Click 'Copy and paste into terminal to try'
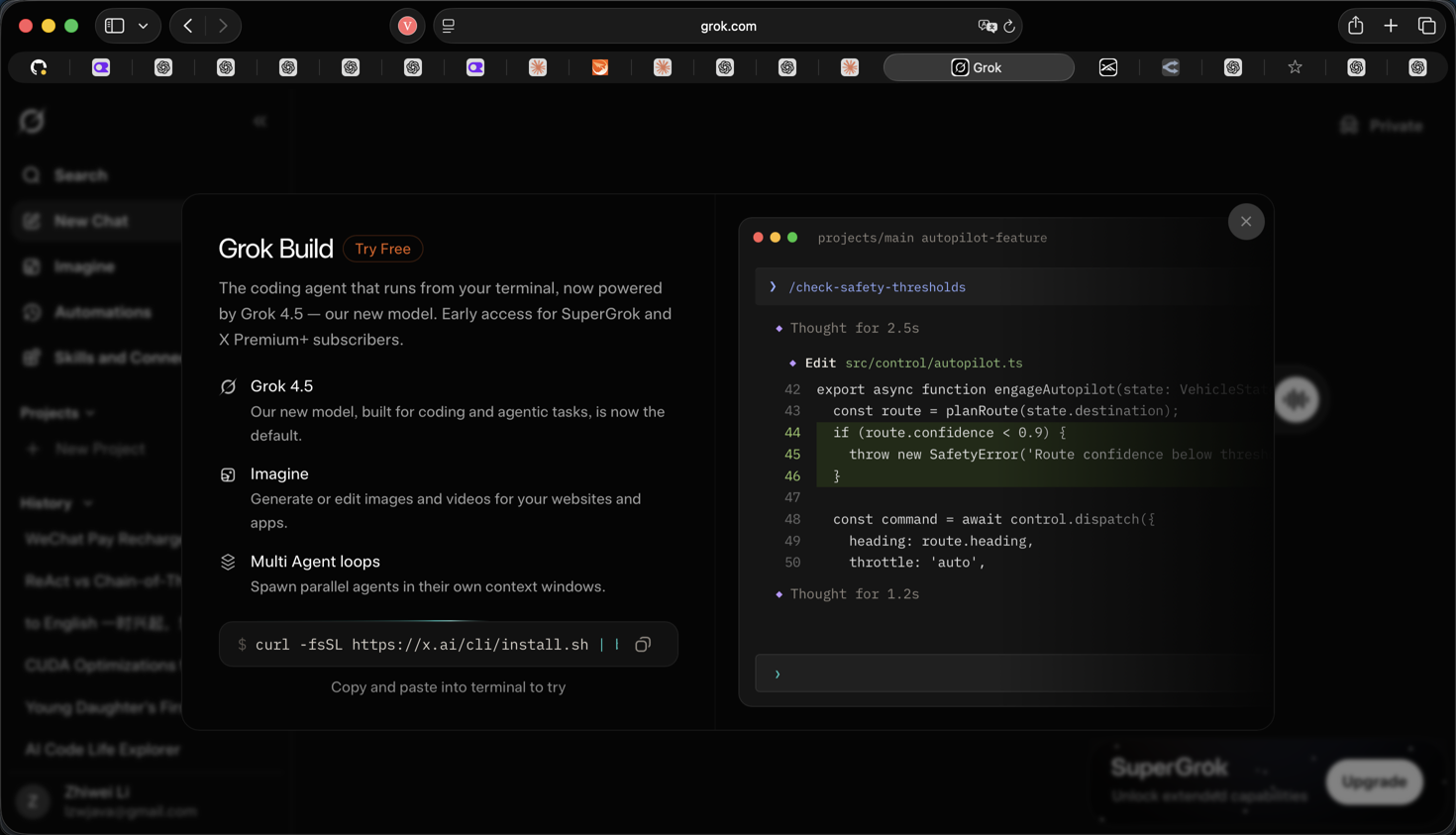Screen dimensions: 1456x835 pos(448,687)
